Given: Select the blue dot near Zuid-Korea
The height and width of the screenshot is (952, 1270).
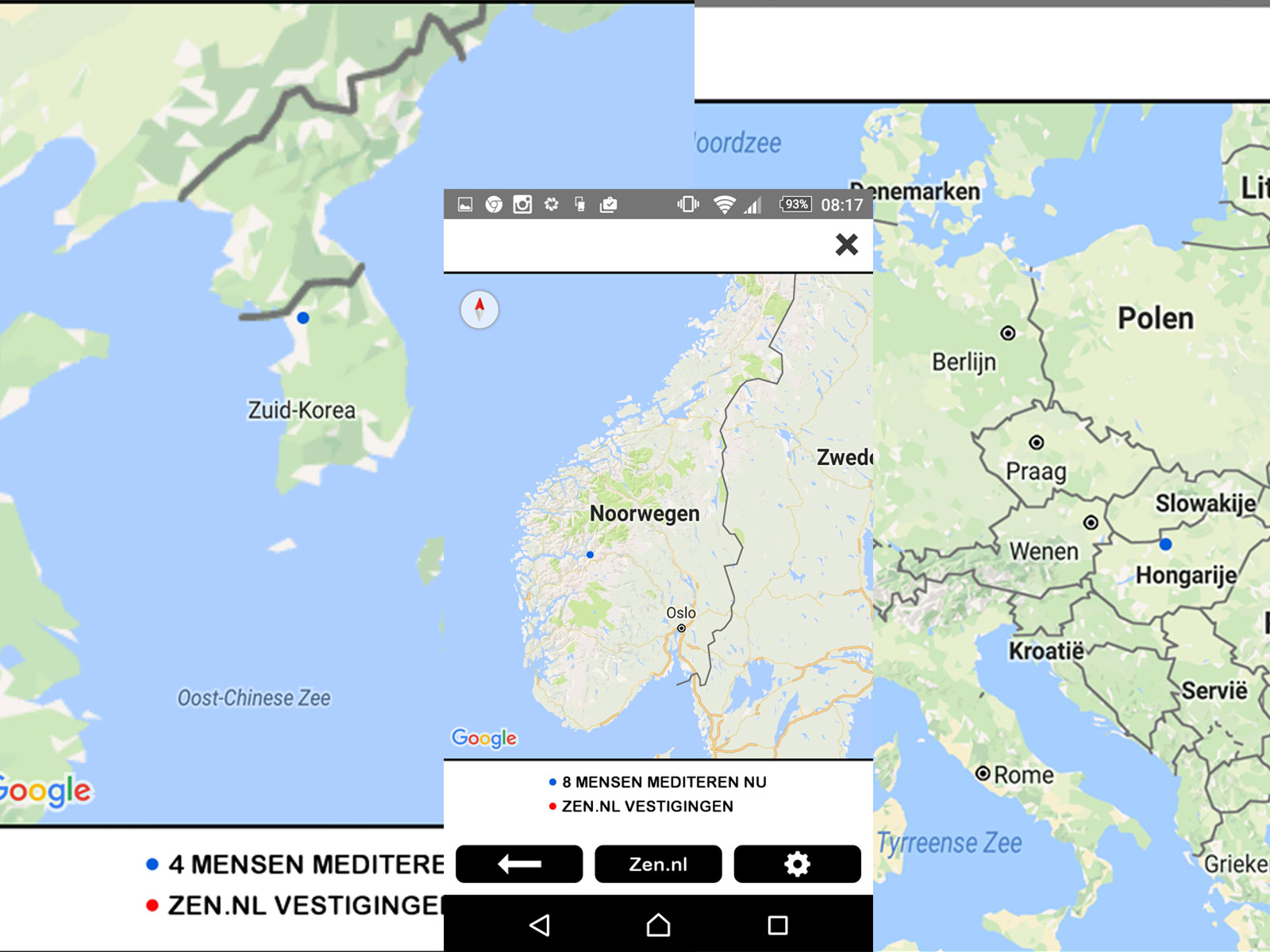Looking at the screenshot, I should 303,318.
